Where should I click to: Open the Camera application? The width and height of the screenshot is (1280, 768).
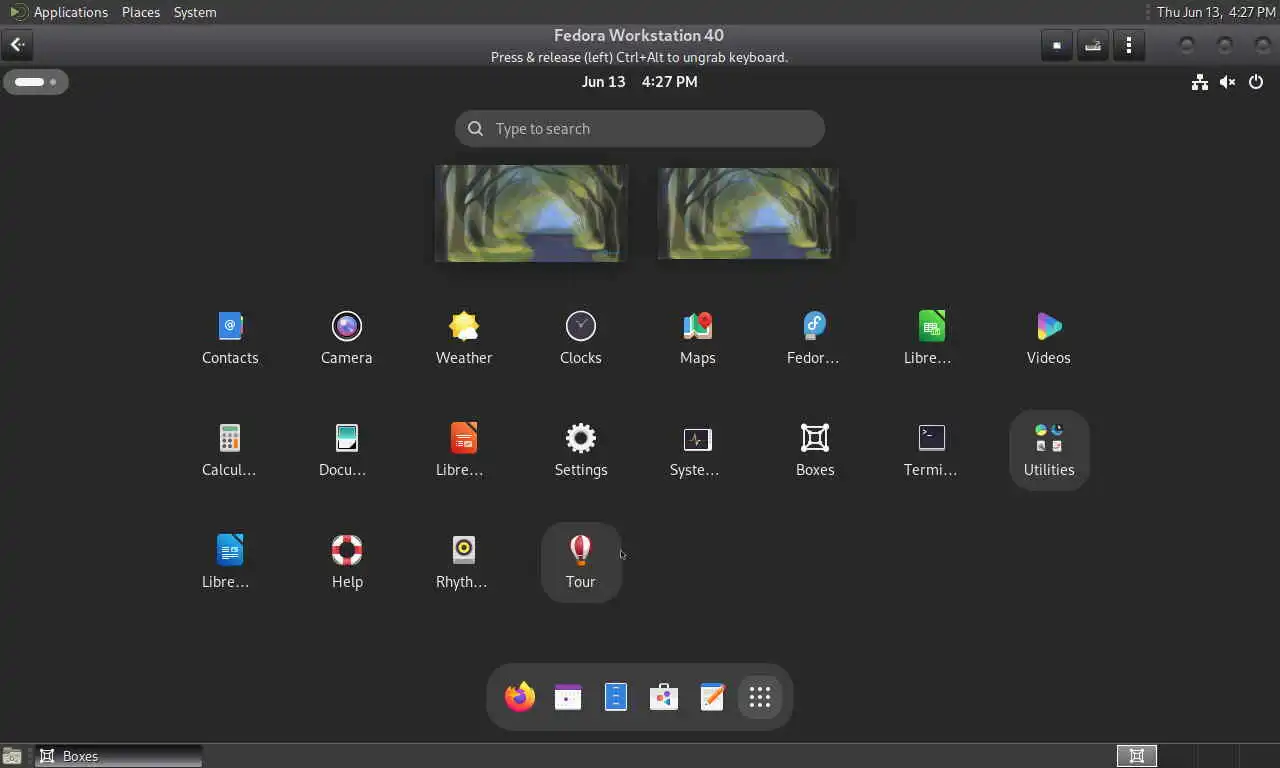(347, 337)
